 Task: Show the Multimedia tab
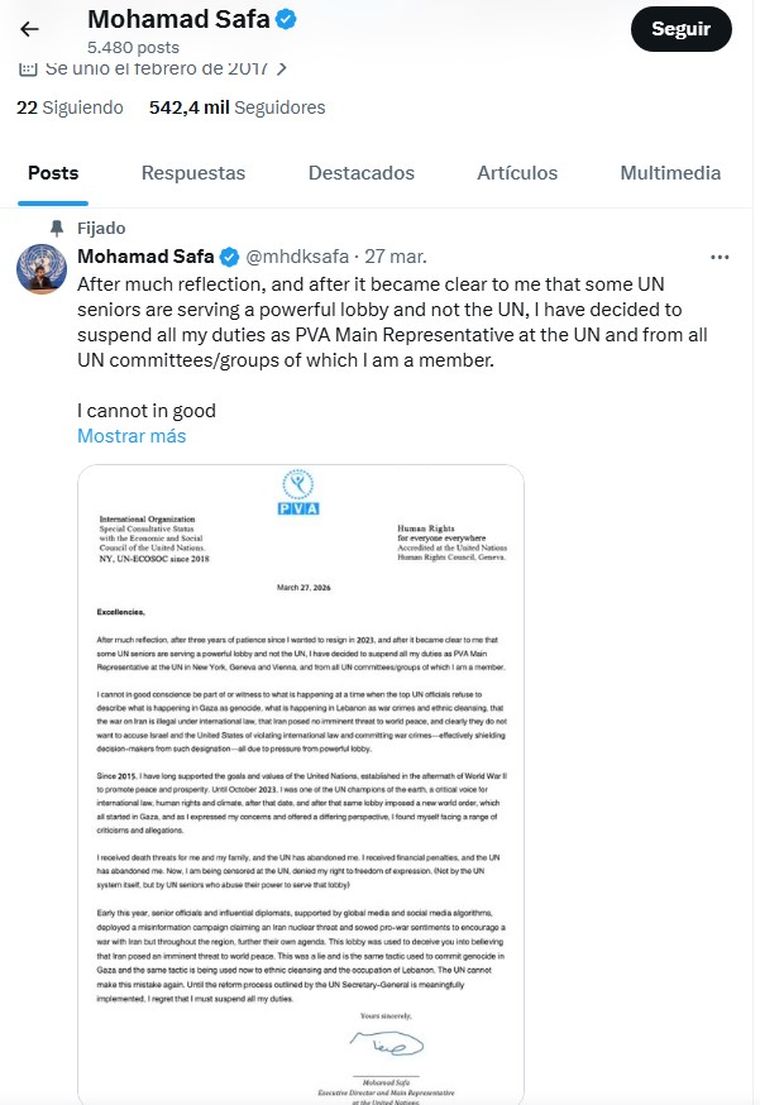[x=670, y=173]
